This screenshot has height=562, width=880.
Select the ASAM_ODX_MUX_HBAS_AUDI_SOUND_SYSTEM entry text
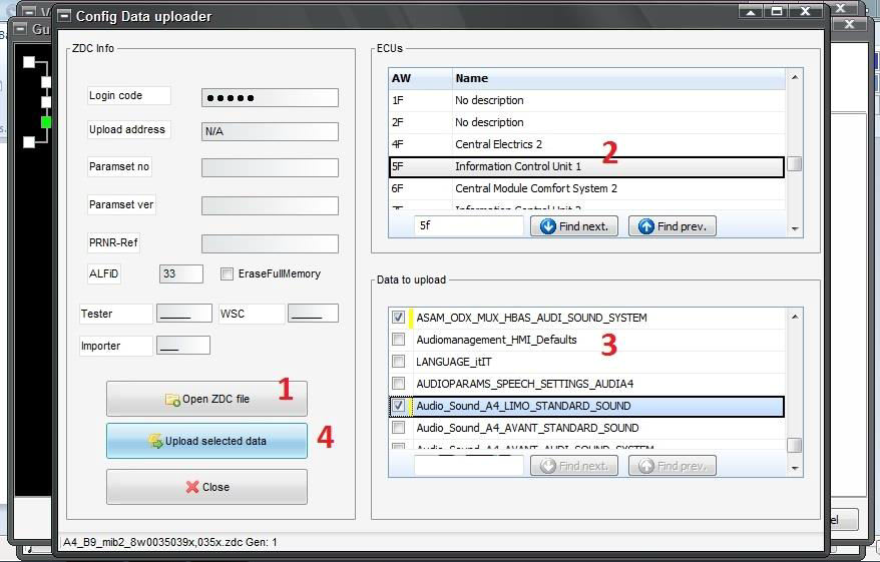pos(531,318)
